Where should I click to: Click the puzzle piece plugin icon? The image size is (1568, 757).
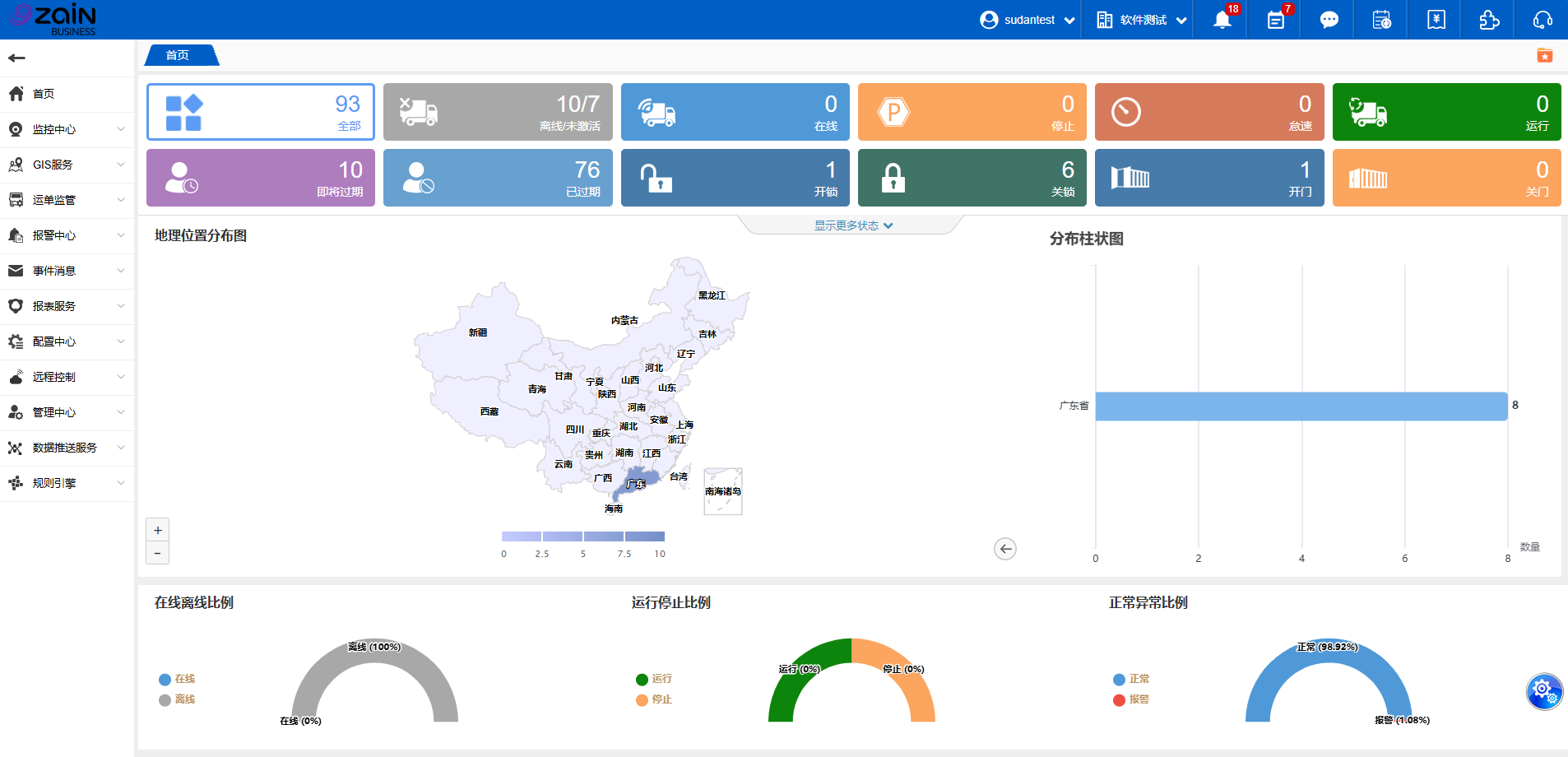click(x=1489, y=20)
